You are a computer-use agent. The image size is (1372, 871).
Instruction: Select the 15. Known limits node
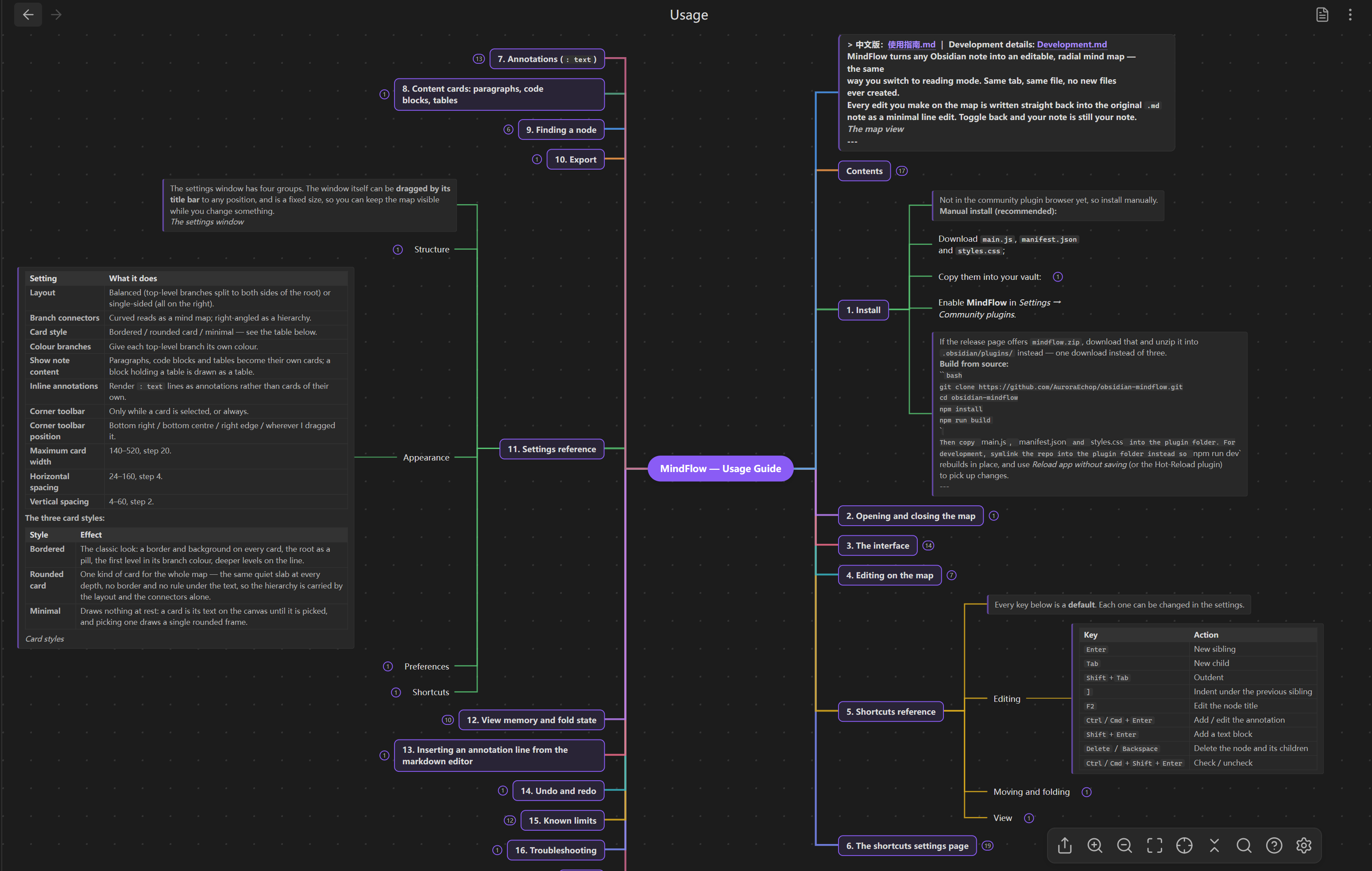(562, 820)
